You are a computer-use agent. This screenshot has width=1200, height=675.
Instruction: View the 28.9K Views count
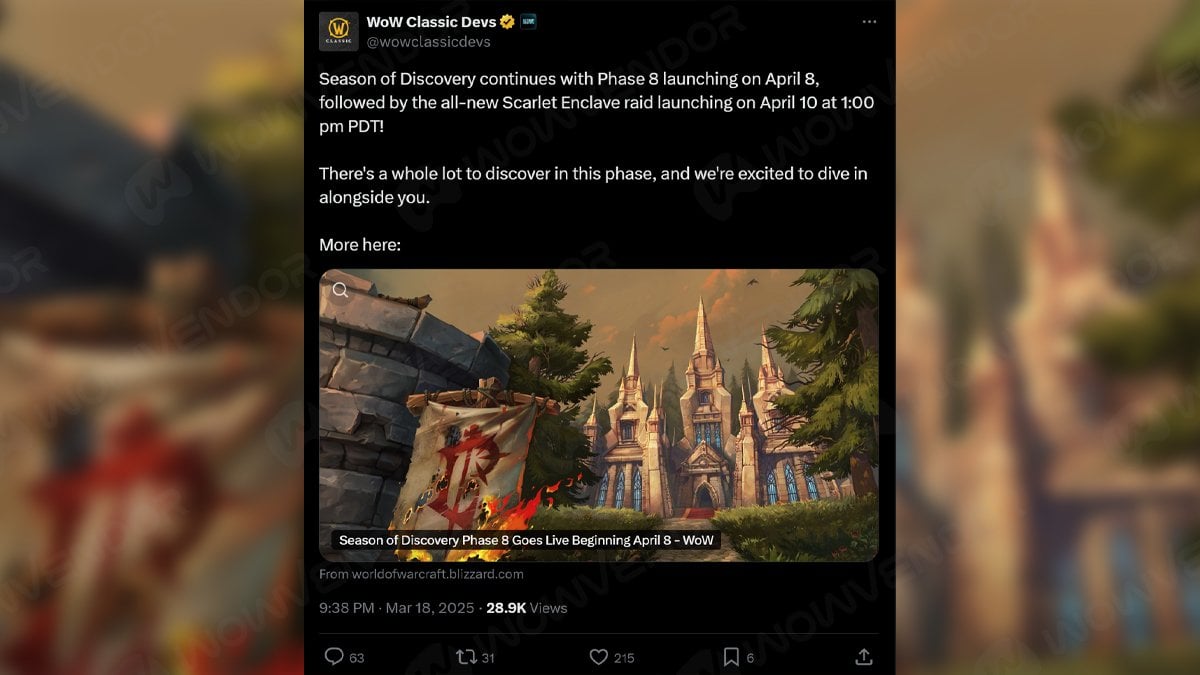(x=526, y=607)
